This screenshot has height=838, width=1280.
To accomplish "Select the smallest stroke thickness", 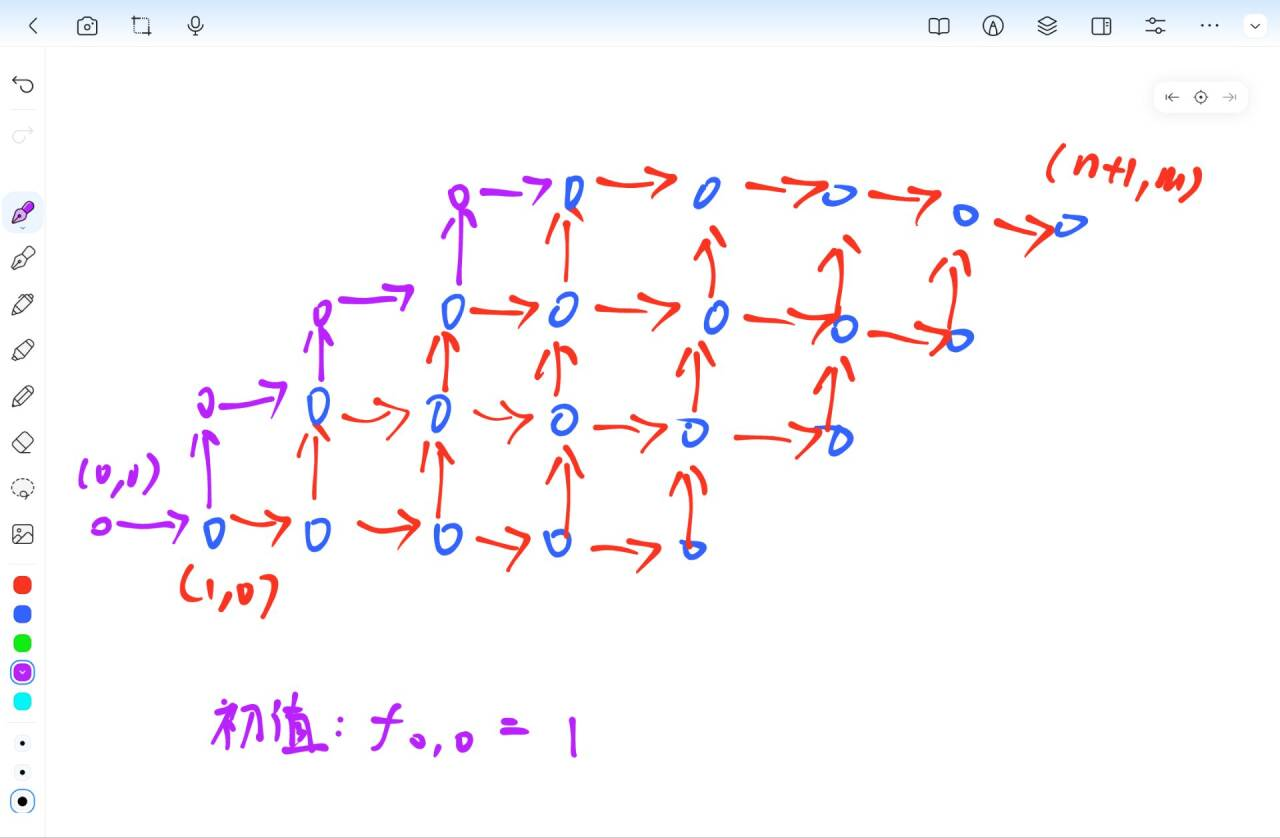I will pyautogui.click(x=23, y=743).
